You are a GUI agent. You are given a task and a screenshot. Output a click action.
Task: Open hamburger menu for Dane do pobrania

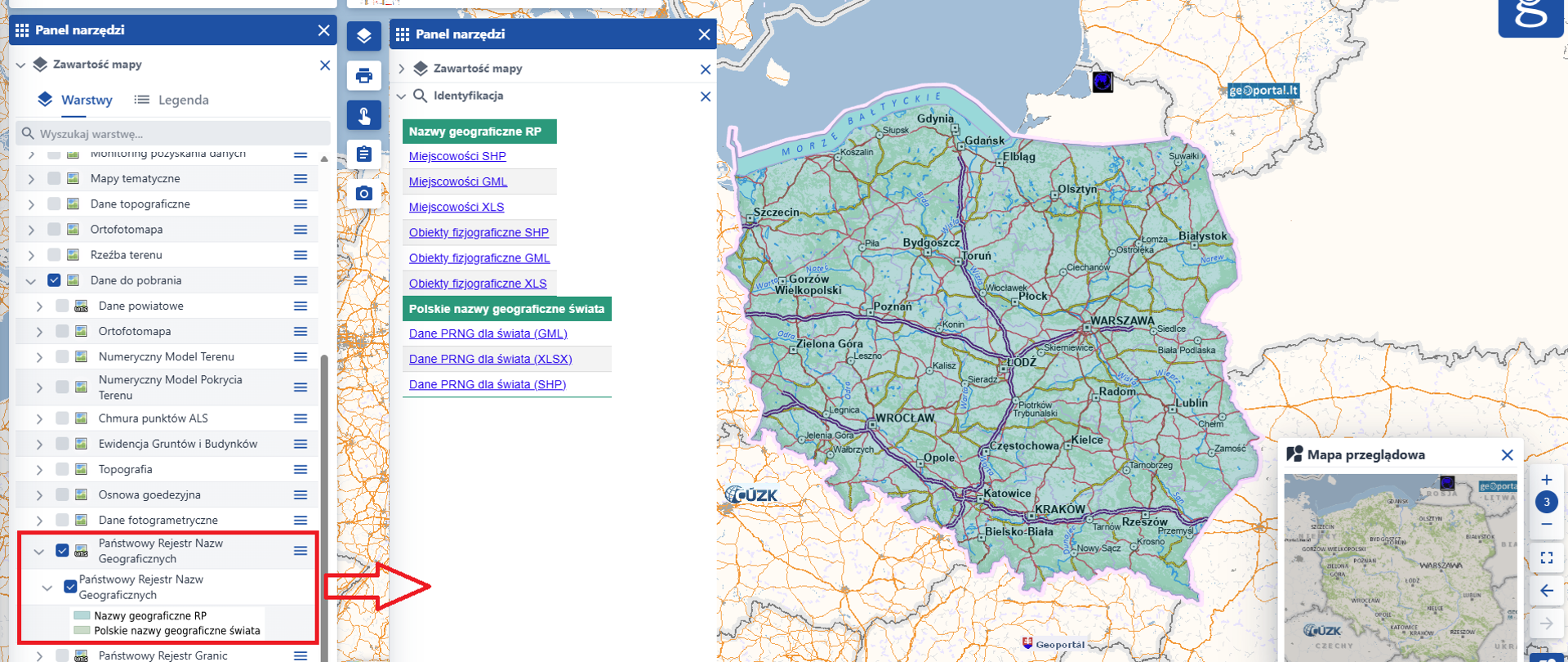tap(301, 280)
